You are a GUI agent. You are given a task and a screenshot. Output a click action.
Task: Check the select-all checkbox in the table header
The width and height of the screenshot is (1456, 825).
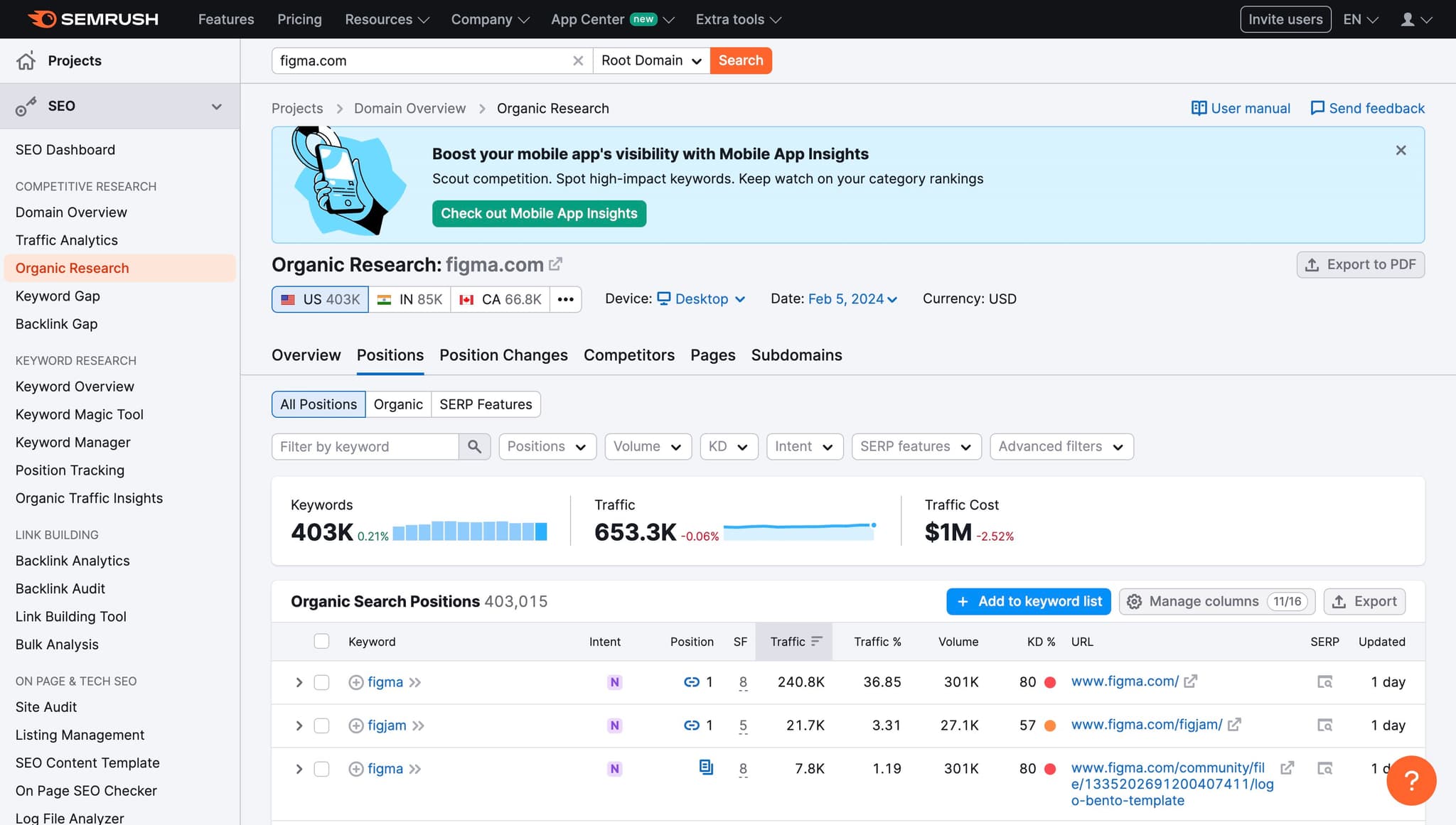(321, 641)
